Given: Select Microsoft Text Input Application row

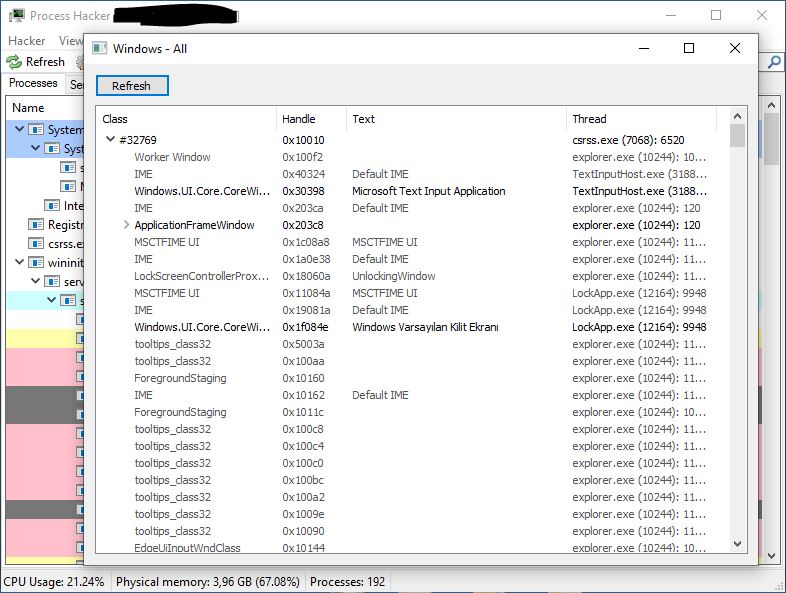Looking at the screenshot, I should click(x=411, y=191).
